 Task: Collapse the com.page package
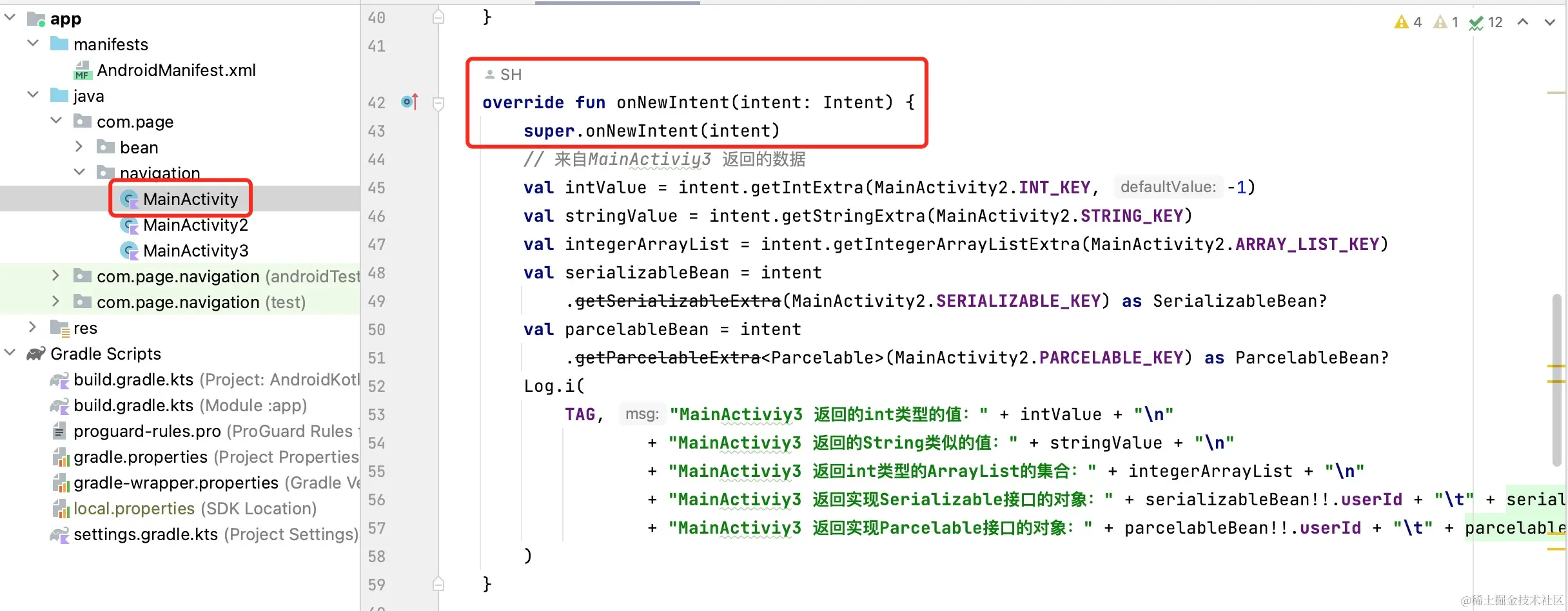[x=56, y=121]
